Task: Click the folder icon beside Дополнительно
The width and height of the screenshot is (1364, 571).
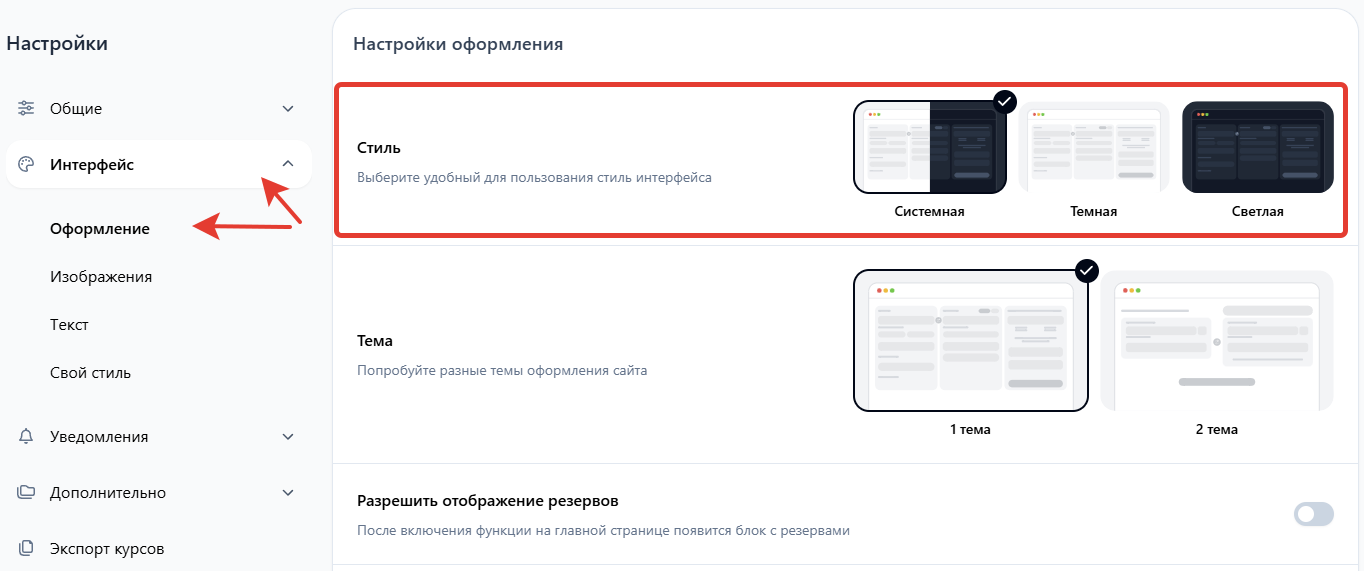Action: [27, 492]
